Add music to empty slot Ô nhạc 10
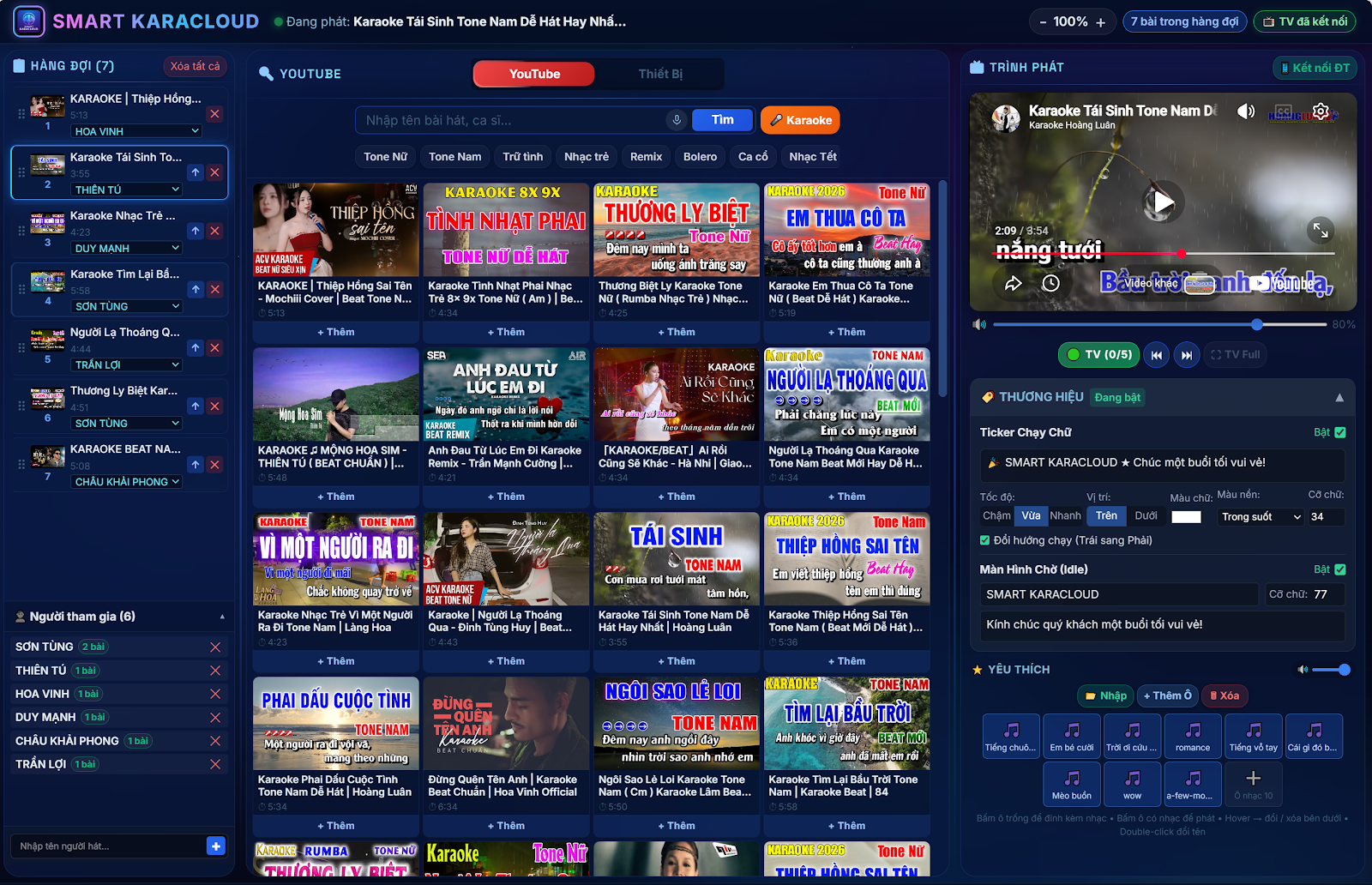 pyautogui.click(x=1254, y=785)
